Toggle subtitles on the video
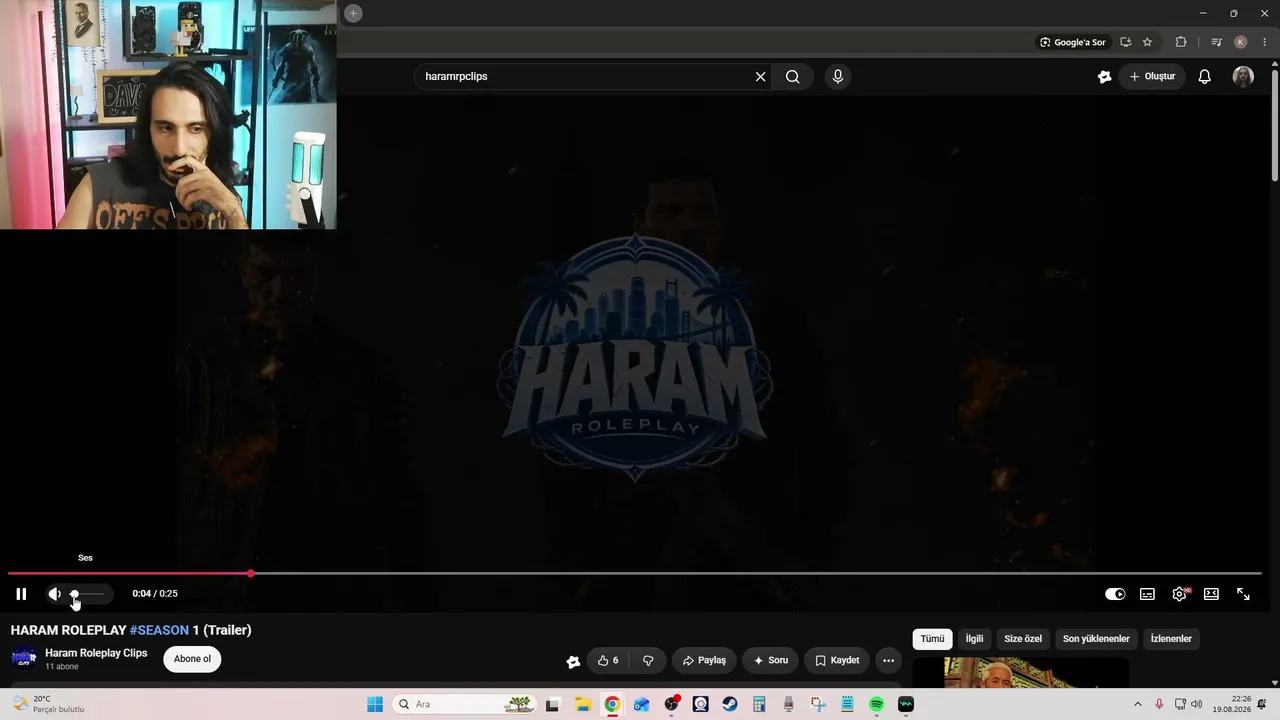Viewport: 1280px width, 720px height. [1147, 594]
